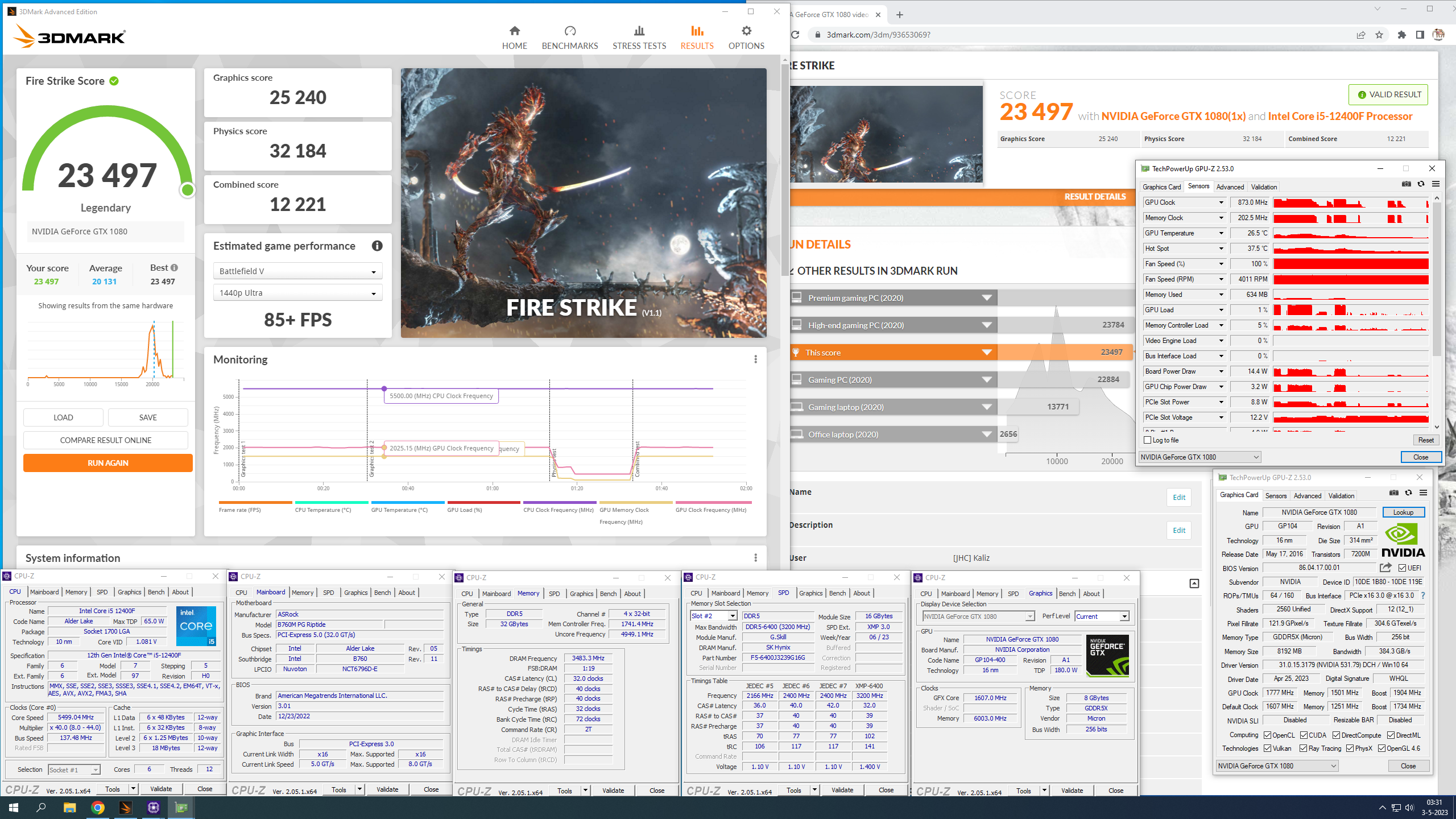Toggle DirectML checkbox in GPU-Z
The image size is (1456, 819).
[1391, 735]
